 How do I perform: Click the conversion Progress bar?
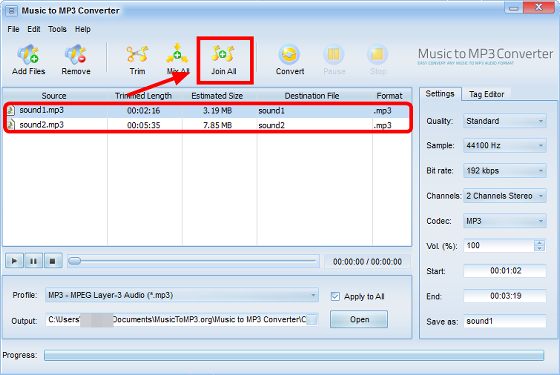pyautogui.click(x=294, y=355)
